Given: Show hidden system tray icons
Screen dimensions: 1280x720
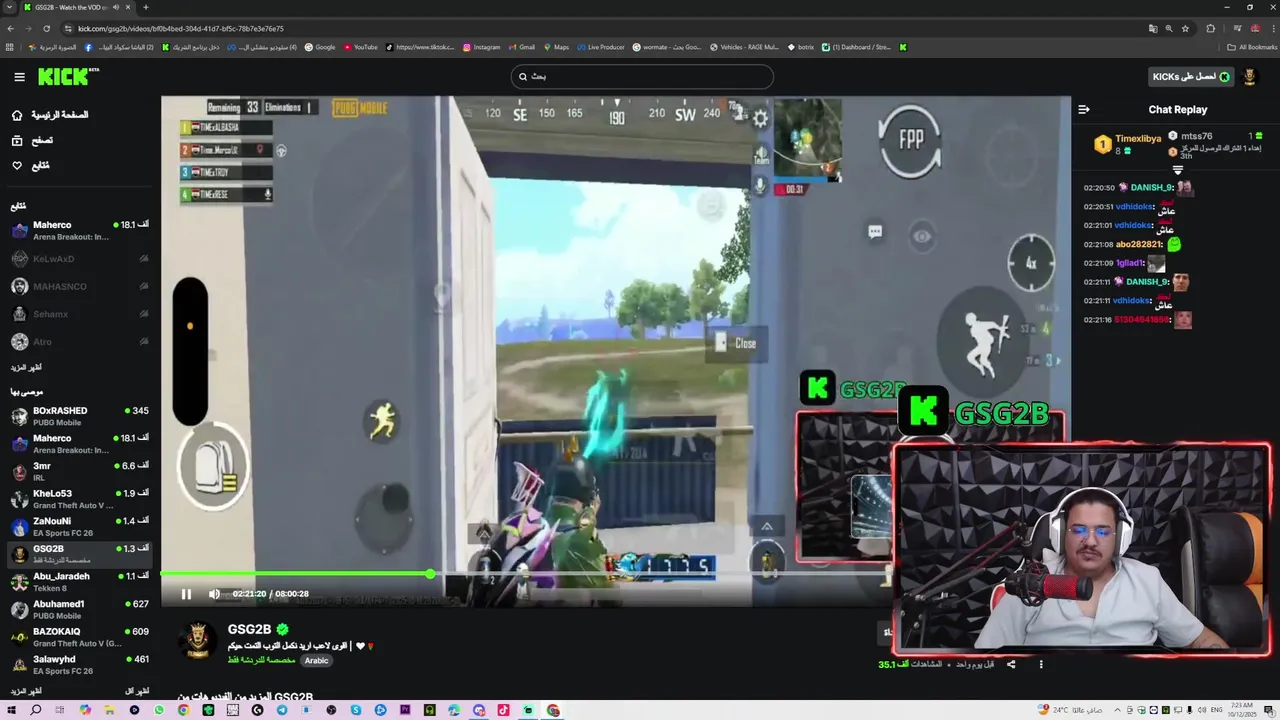Looking at the screenshot, I should [1117, 710].
